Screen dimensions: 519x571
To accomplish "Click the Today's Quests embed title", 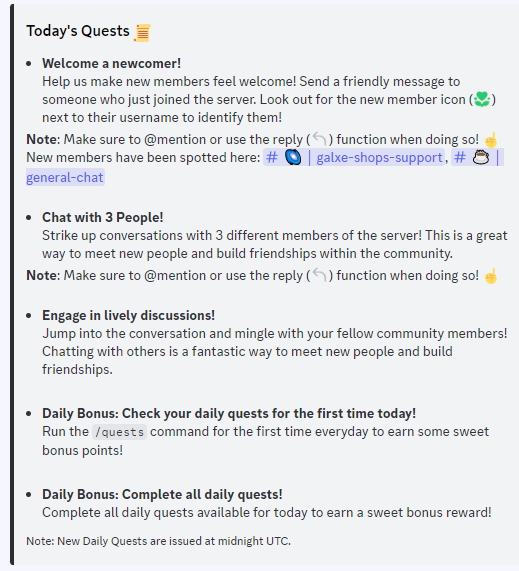I will coord(78,31).
